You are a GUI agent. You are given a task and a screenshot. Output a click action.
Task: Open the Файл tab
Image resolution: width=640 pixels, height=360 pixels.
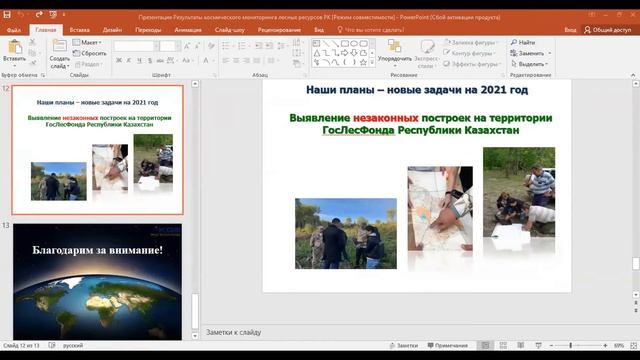[14, 30]
